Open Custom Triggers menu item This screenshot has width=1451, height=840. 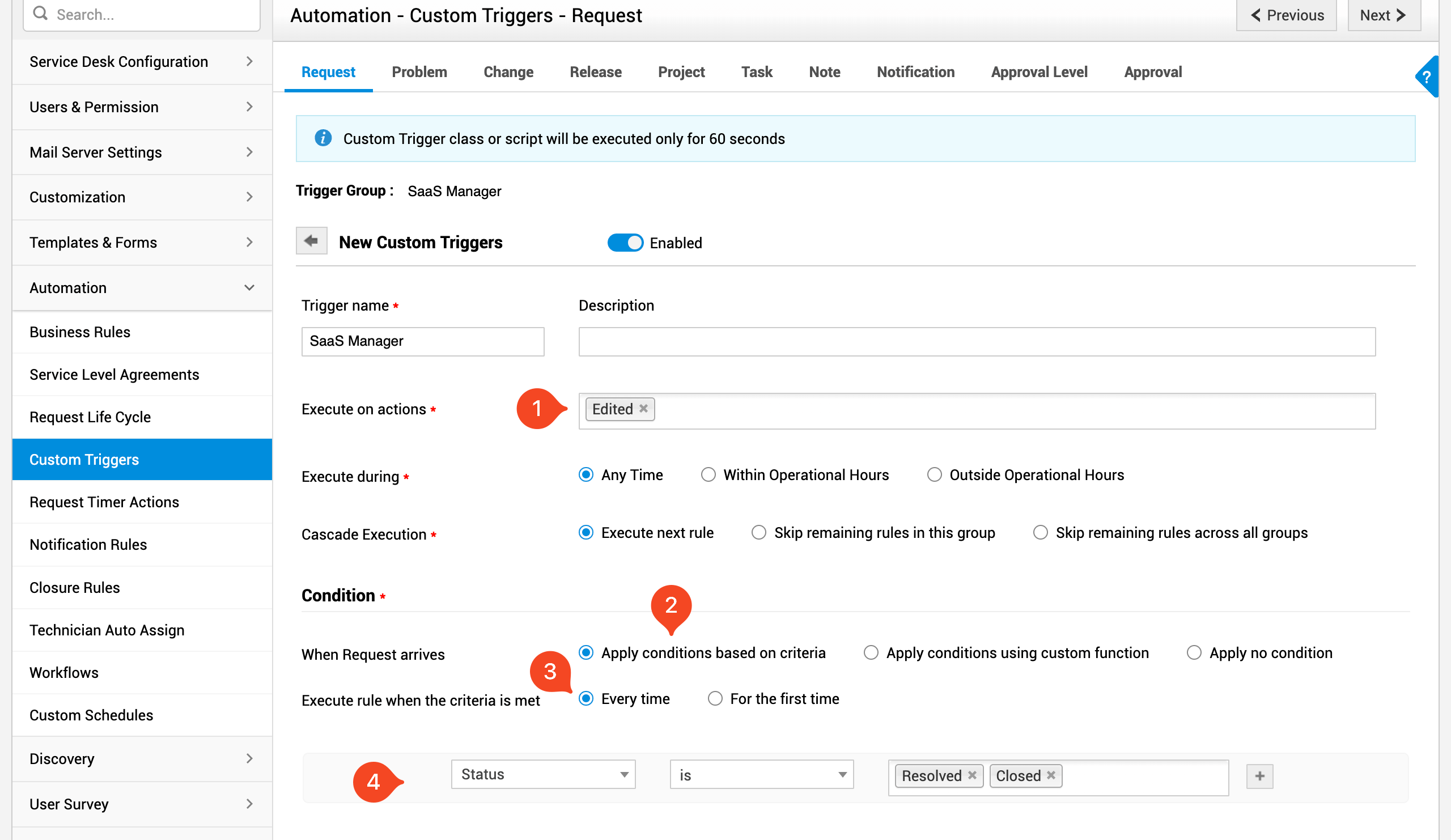point(142,460)
